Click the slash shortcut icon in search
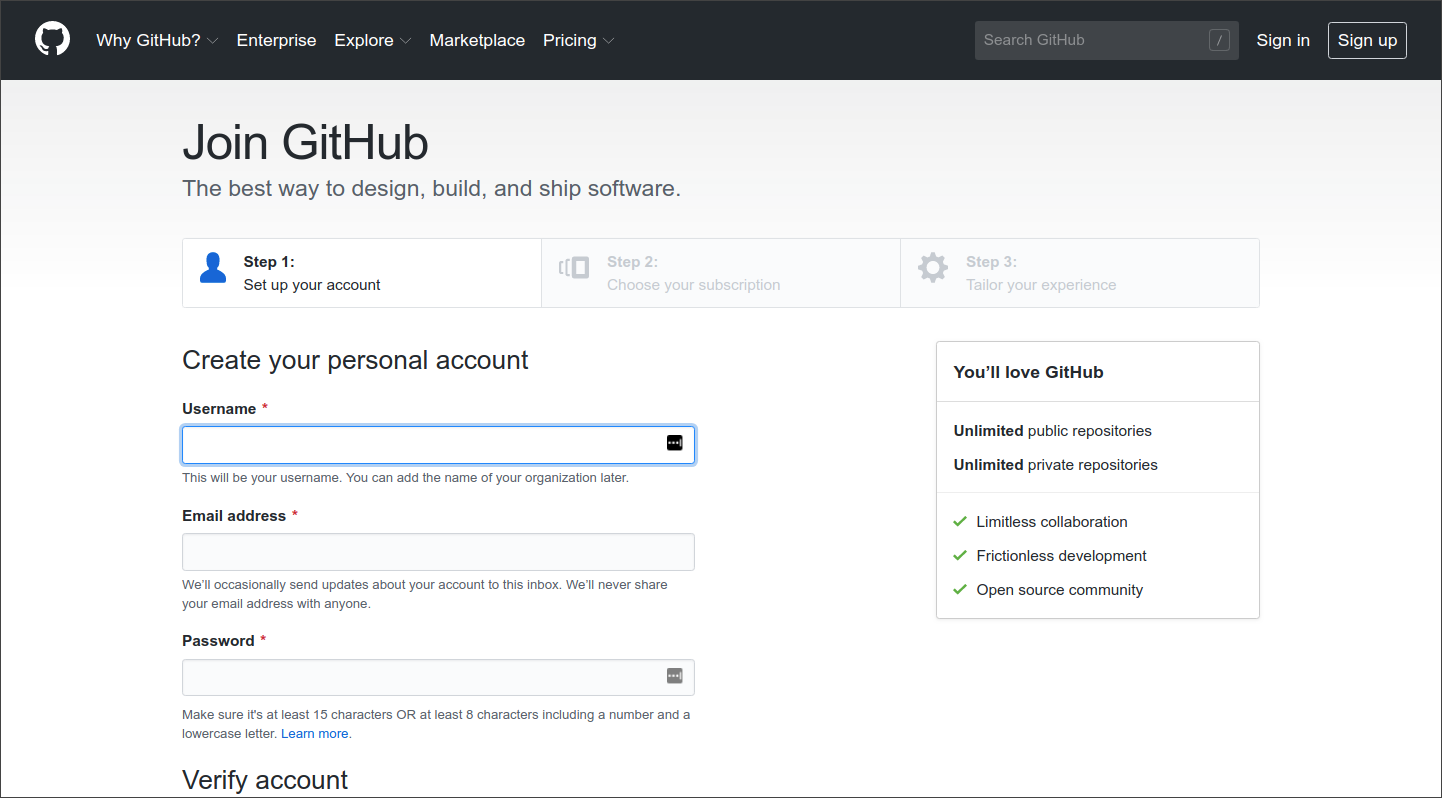 1219,40
